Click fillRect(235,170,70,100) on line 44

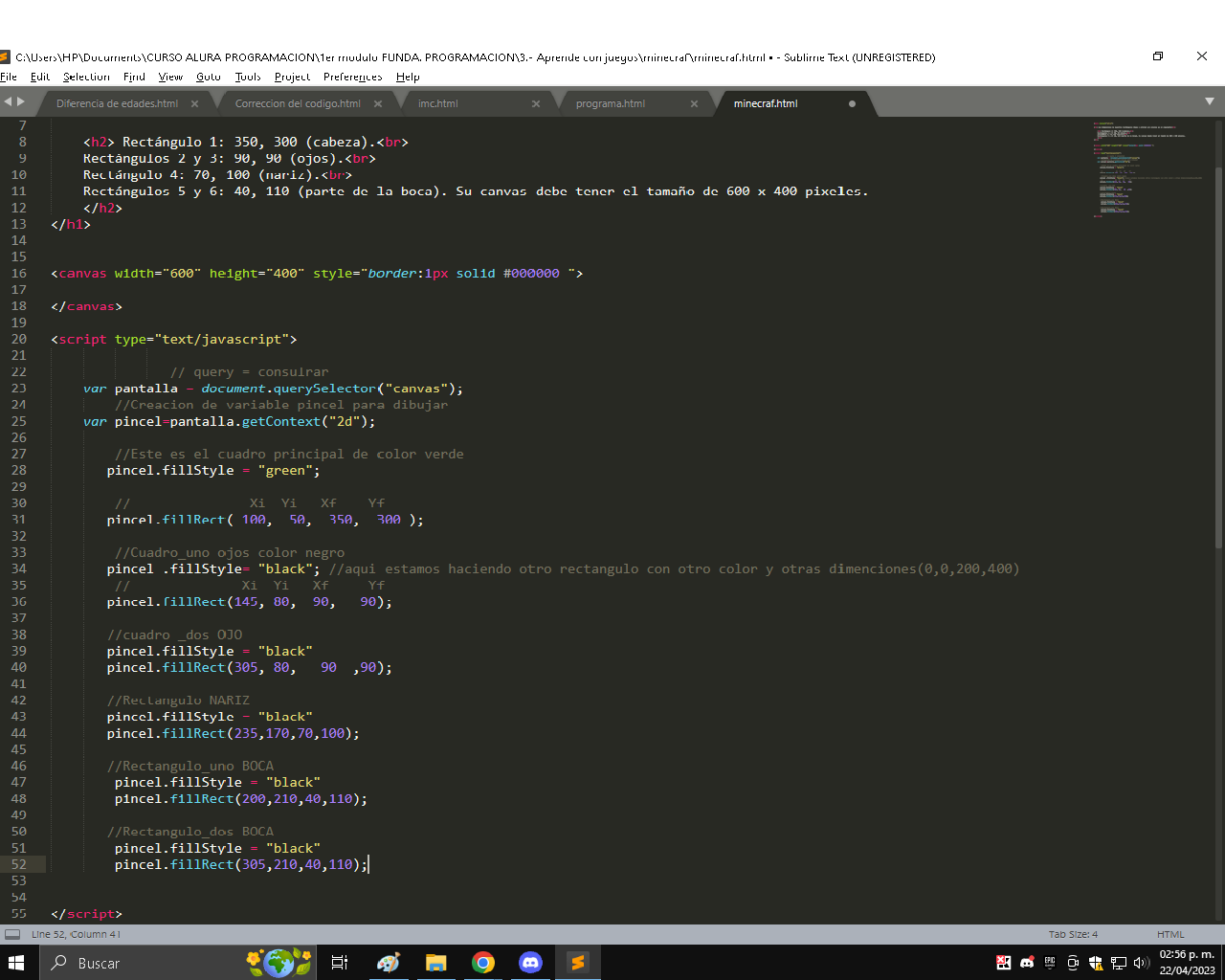(x=257, y=733)
